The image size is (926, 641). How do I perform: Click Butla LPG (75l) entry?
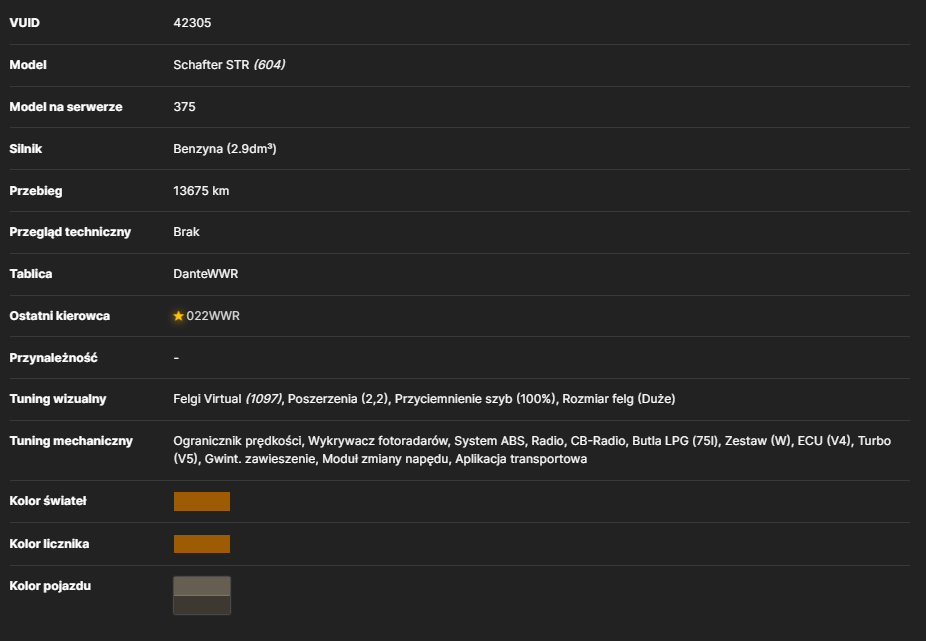tap(675, 441)
